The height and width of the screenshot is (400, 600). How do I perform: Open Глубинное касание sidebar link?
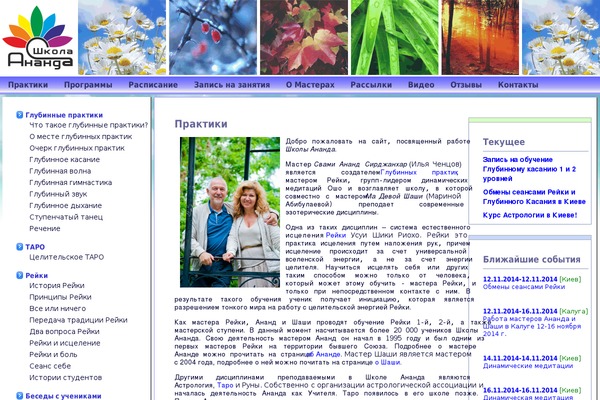(64, 160)
